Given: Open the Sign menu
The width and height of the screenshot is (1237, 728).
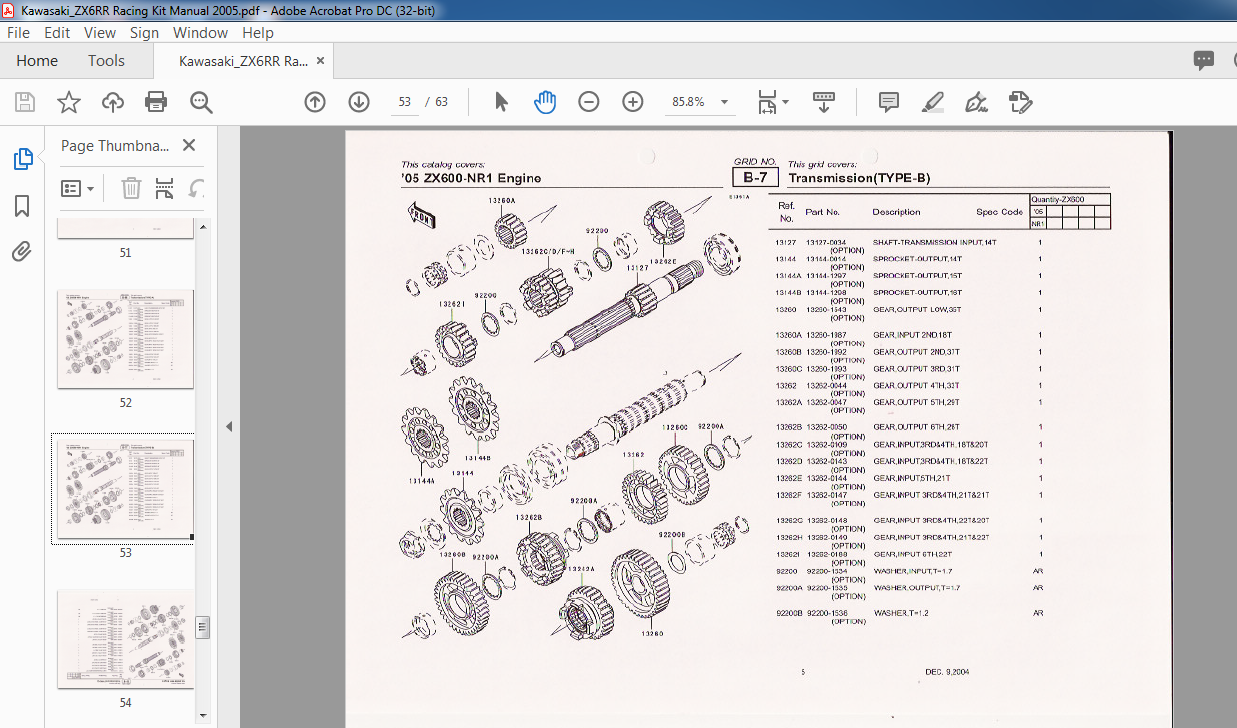Looking at the screenshot, I should coord(144,32).
